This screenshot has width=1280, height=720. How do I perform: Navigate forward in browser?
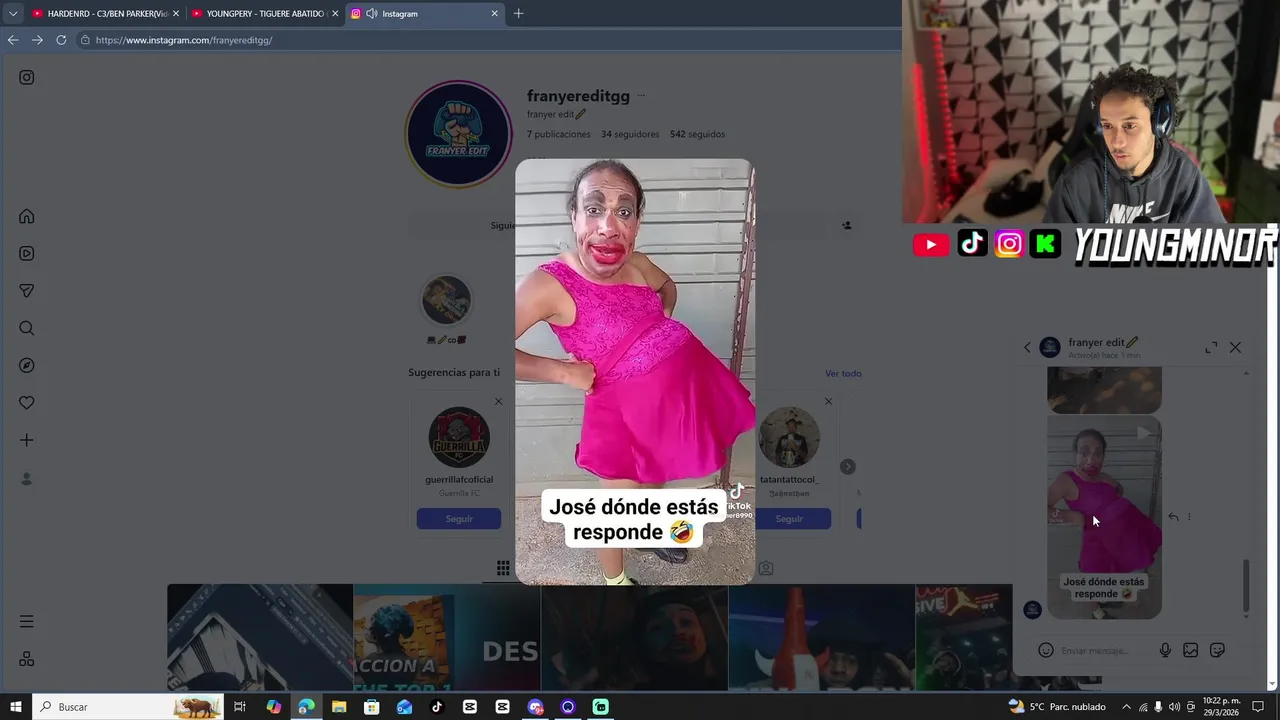[x=37, y=40]
